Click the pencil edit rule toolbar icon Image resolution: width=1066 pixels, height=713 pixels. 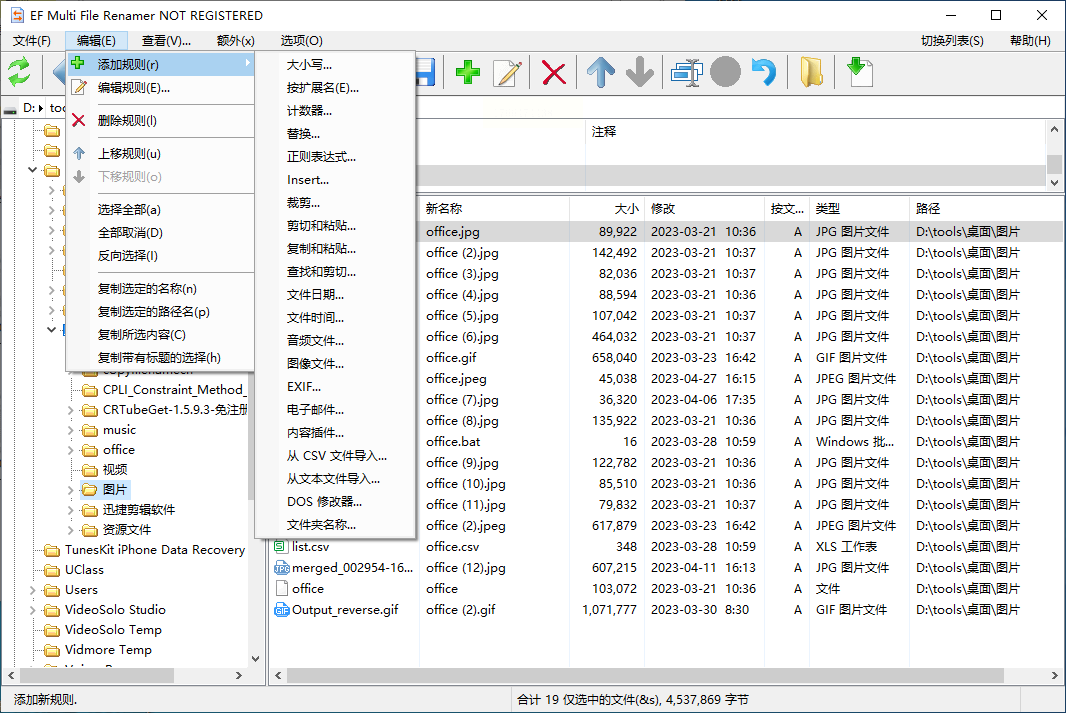(x=508, y=72)
